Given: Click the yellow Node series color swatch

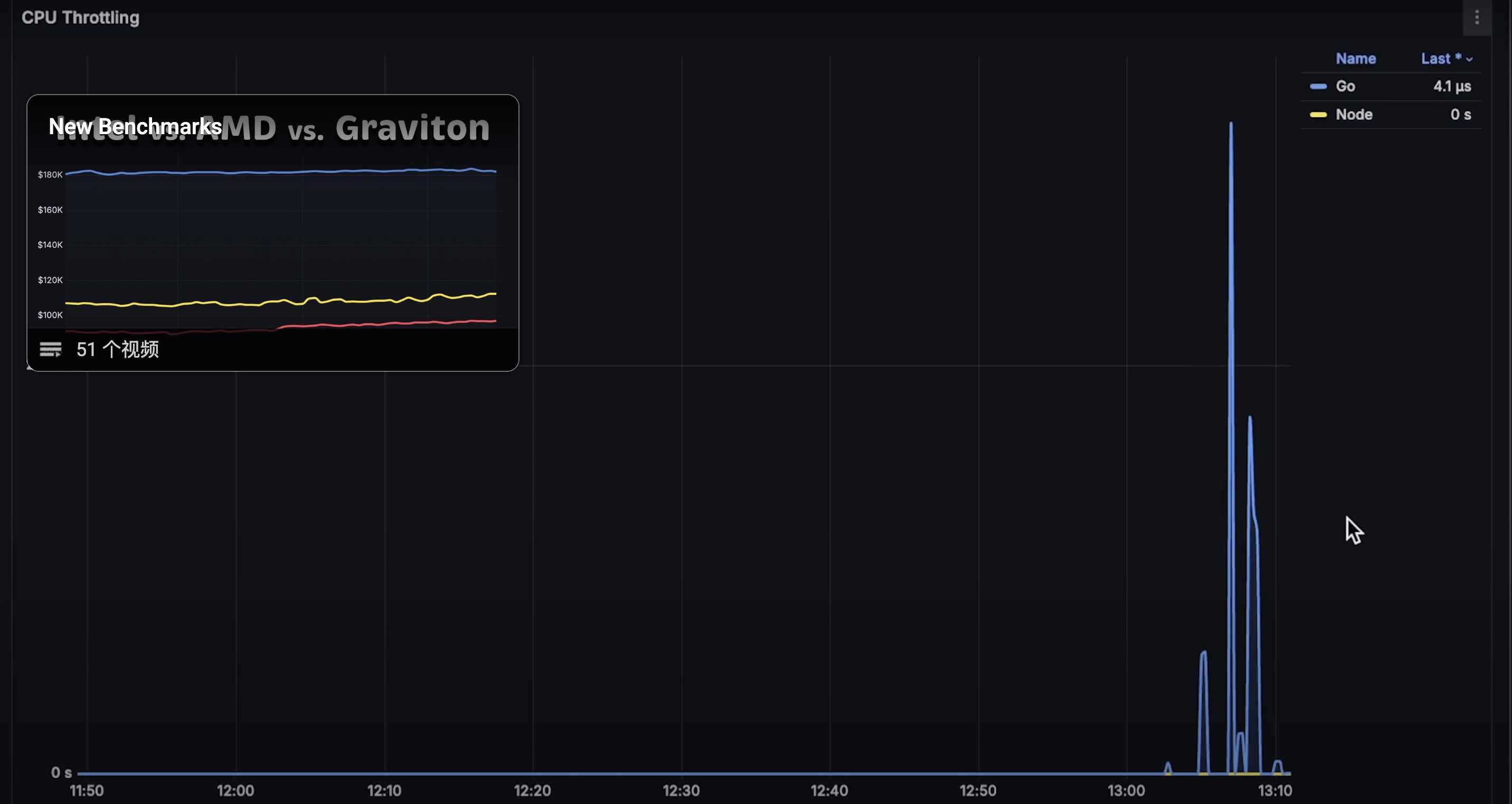Looking at the screenshot, I should point(1318,115).
